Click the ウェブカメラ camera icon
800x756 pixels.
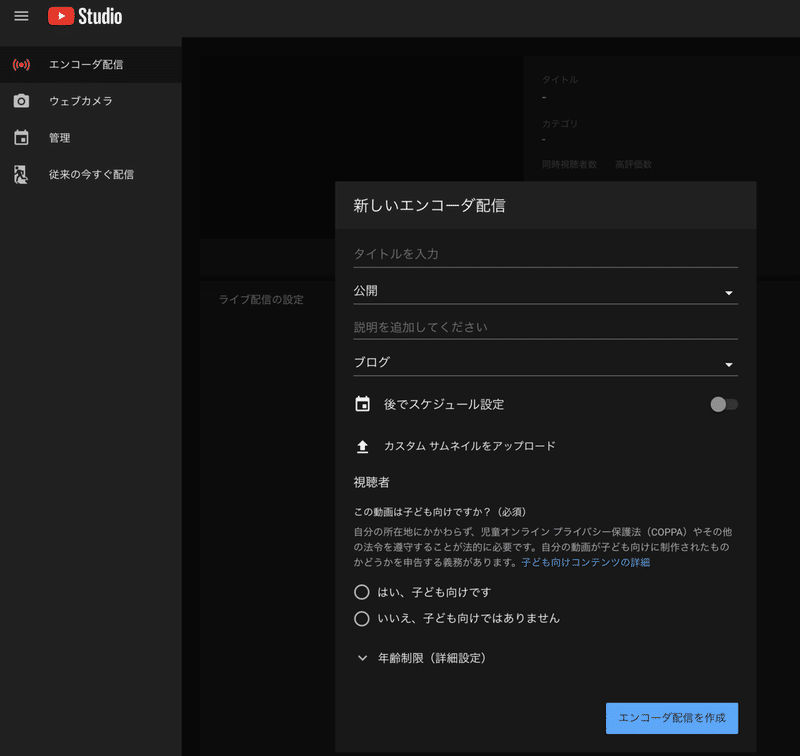click(21, 100)
